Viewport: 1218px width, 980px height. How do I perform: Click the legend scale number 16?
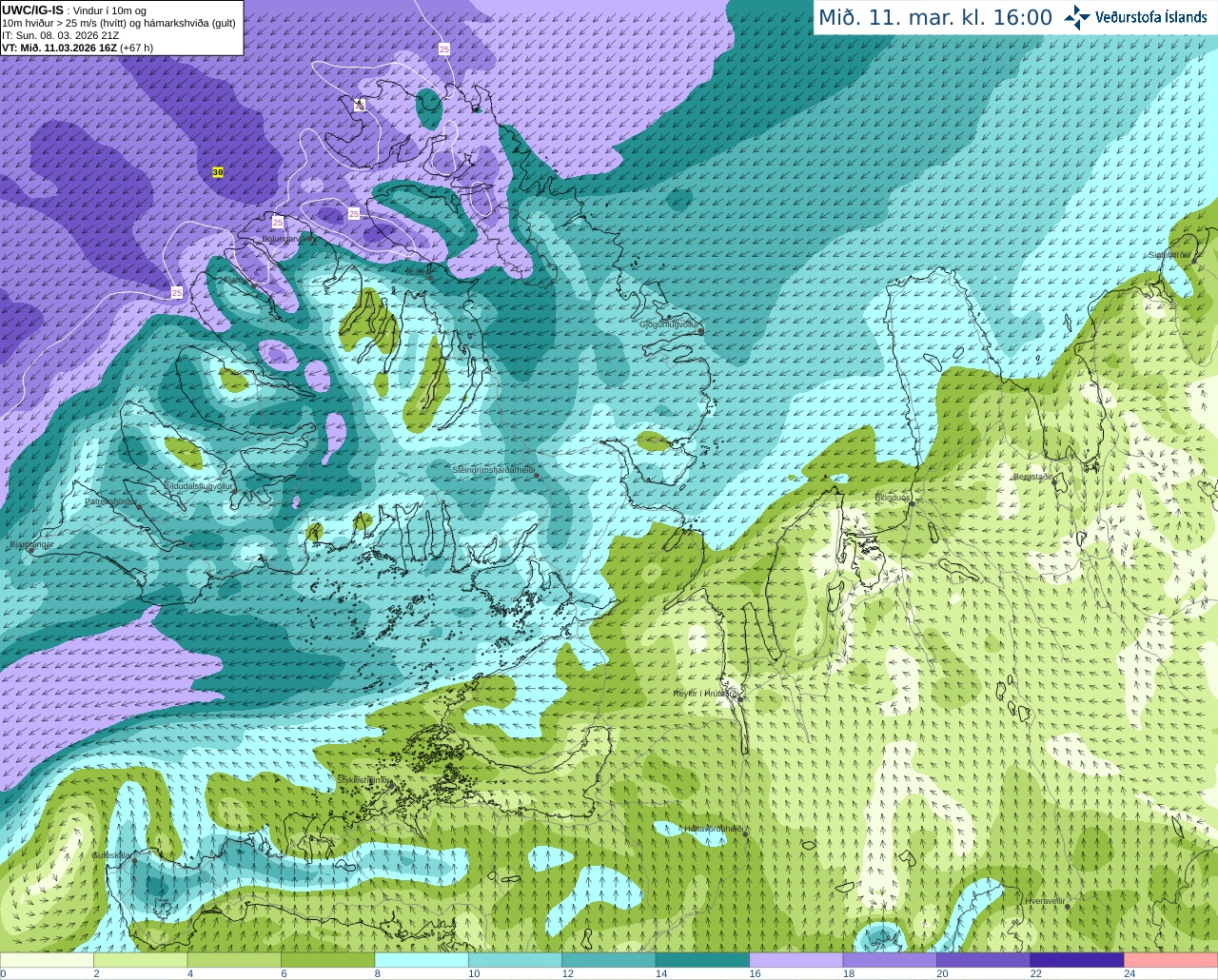tap(755, 974)
